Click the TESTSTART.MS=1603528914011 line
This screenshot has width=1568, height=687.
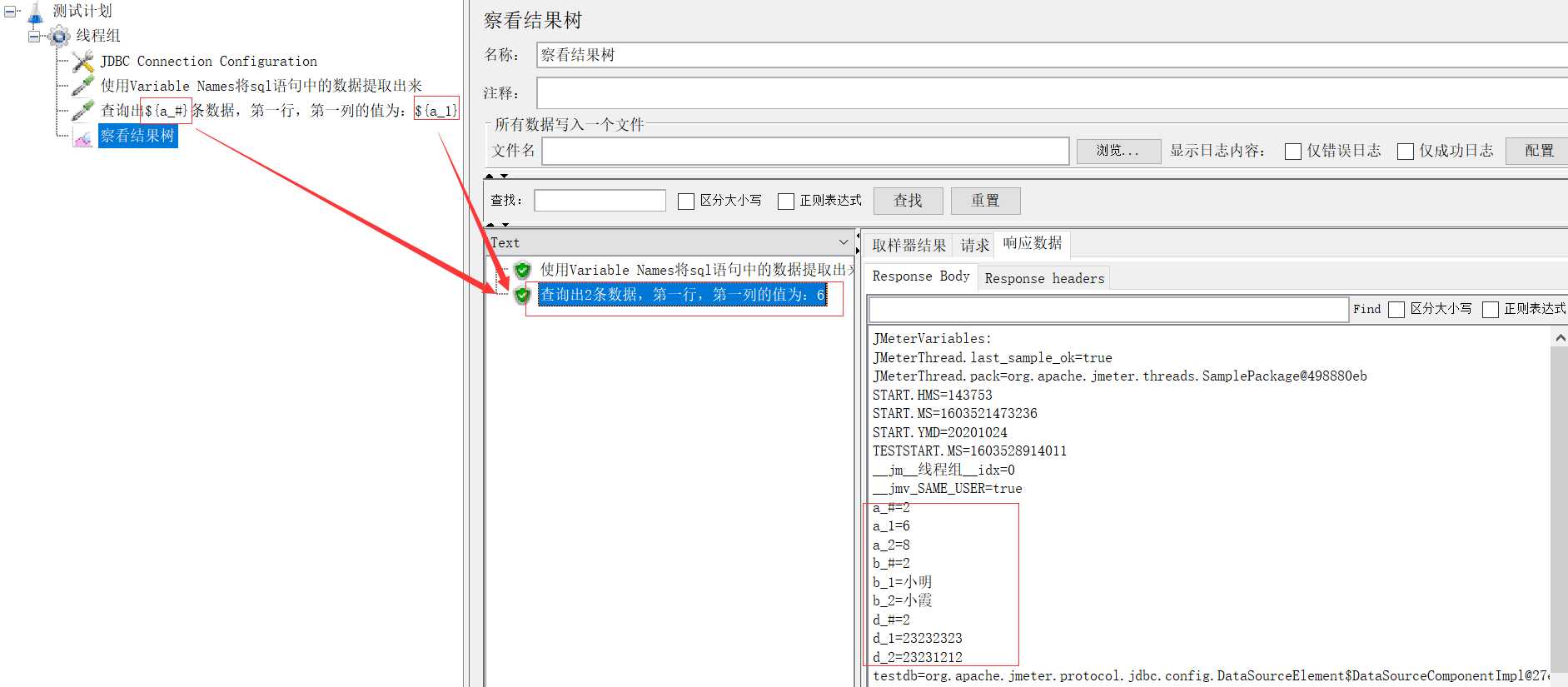coord(969,451)
